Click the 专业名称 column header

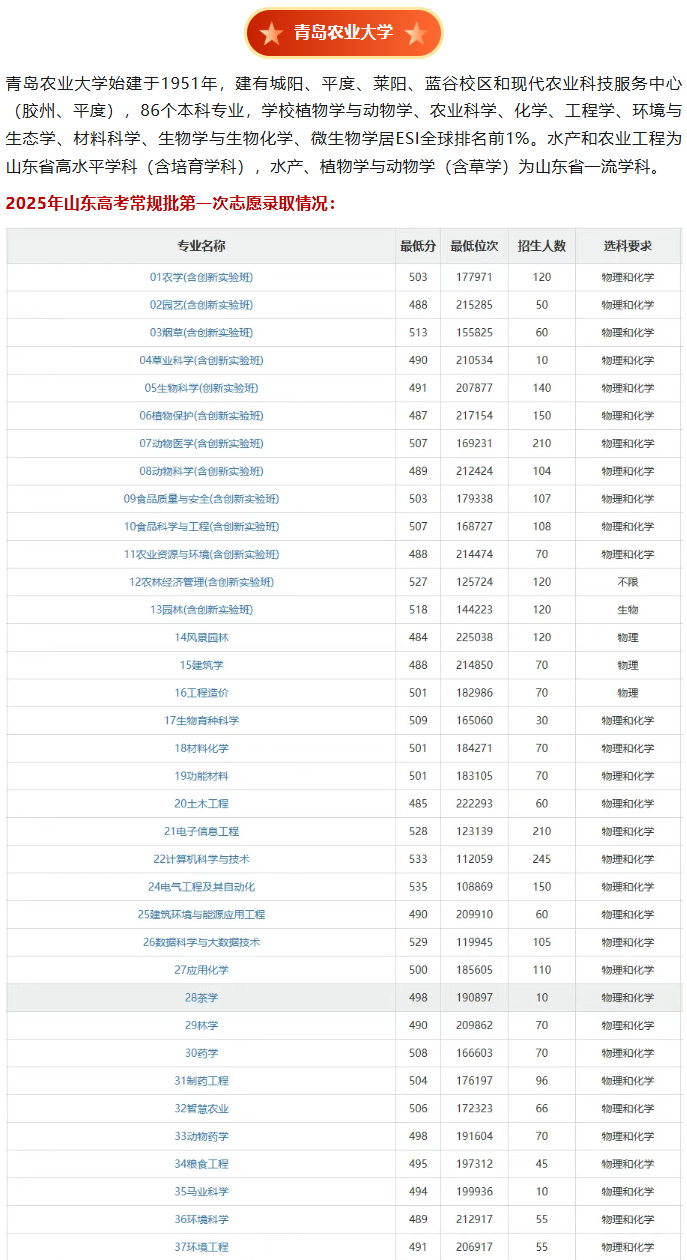tap(201, 246)
